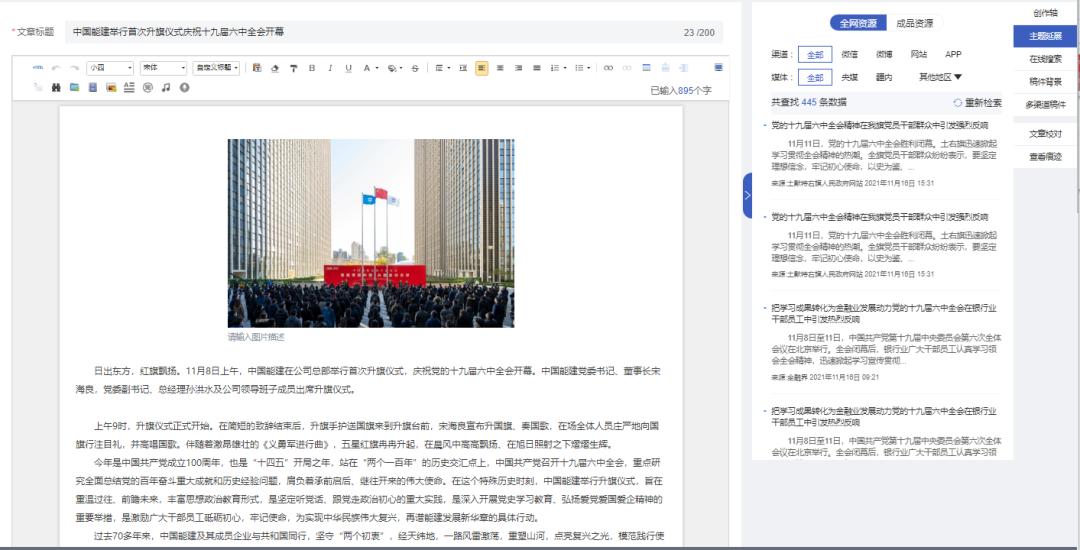Apply strikethrough formatting
The image size is (1080, 550).
coord(415,68)
